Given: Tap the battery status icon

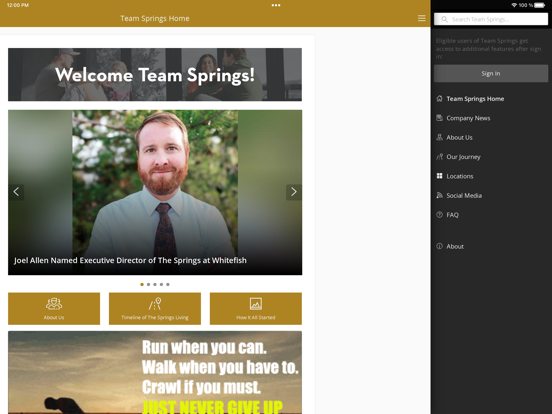Looking at the screenshot, I should point(540,5).
